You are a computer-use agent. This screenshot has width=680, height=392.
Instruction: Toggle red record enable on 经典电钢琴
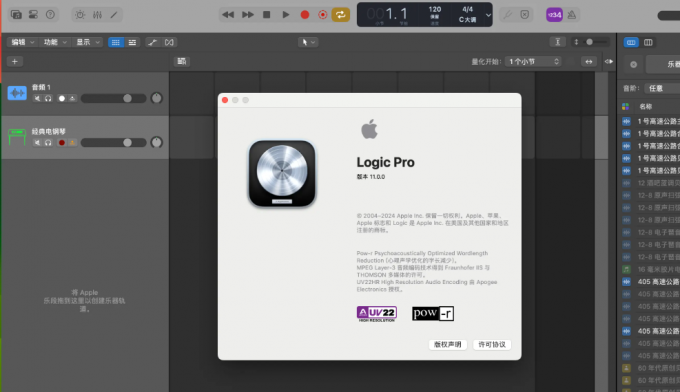[62, 143]
